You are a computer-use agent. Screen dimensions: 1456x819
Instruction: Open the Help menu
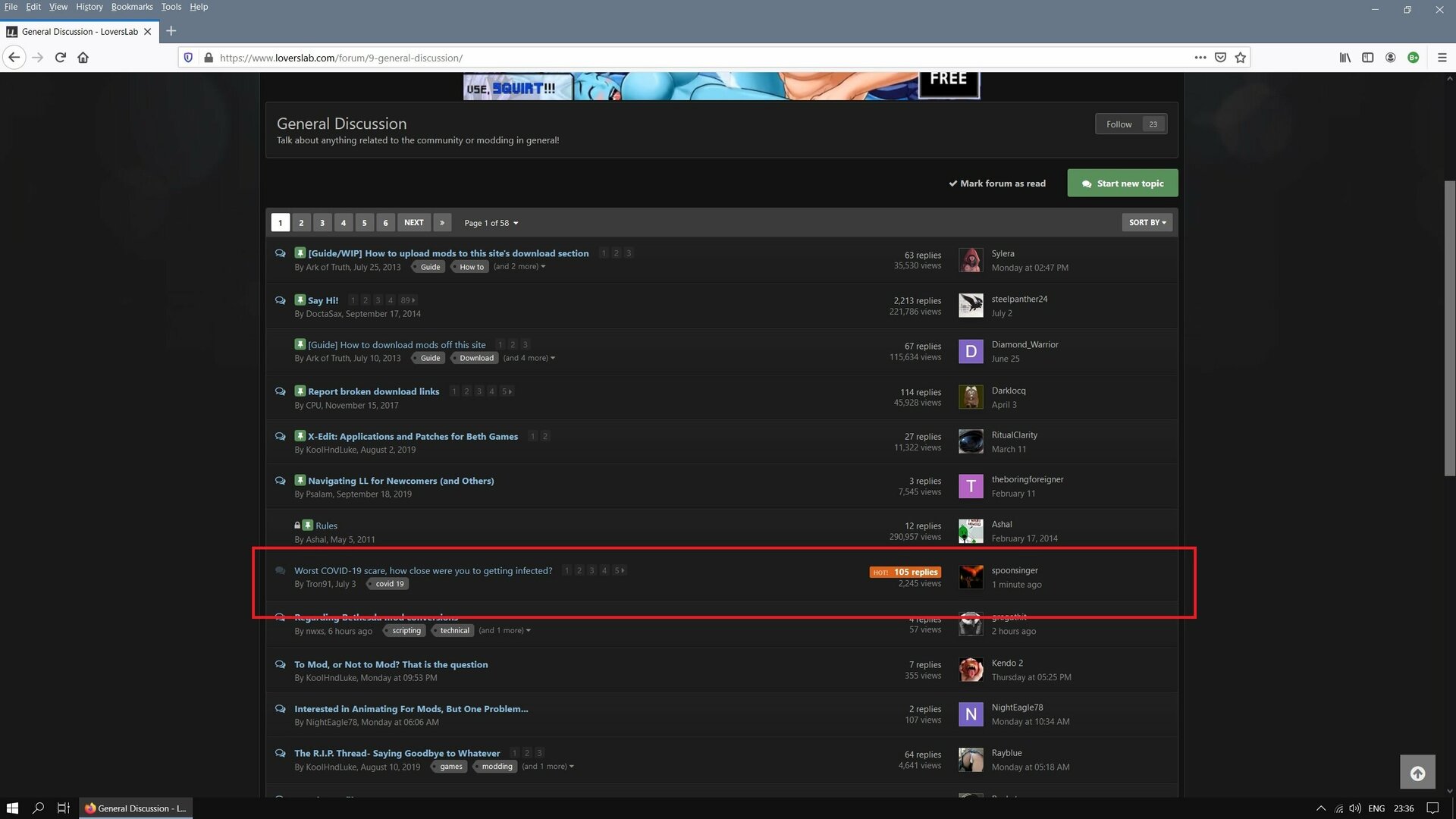coord(199,7)
